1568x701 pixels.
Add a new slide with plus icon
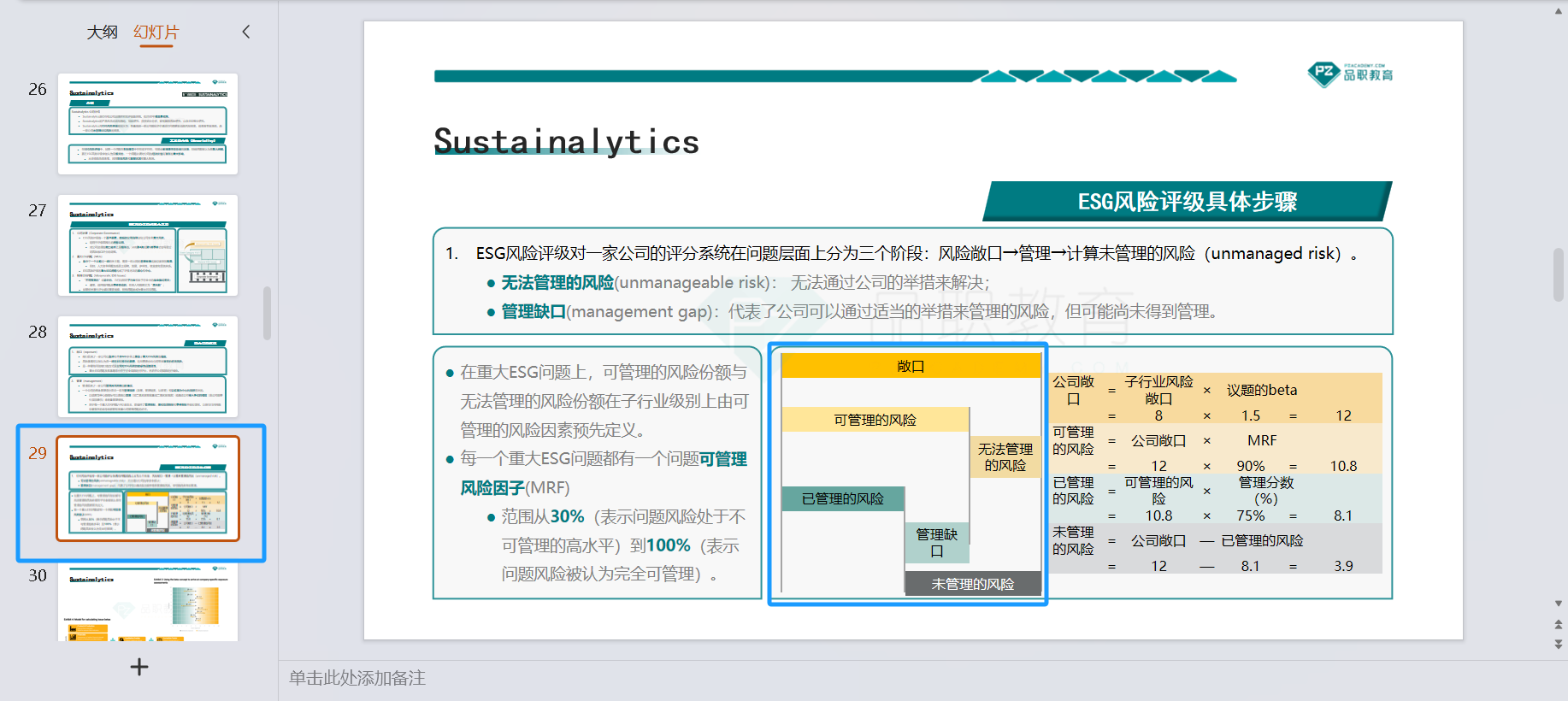point(139,667)
